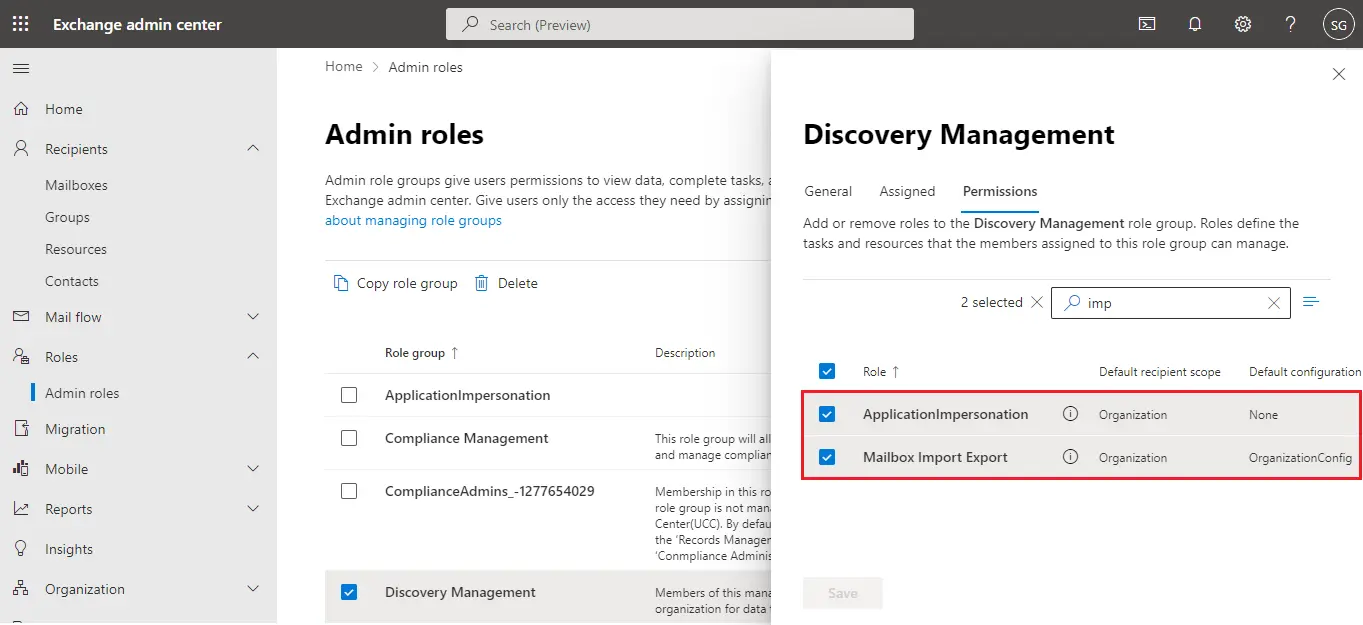Screen dimensions: 1363x625
Task: Show info for ApplicationImpersonation role
Action: pos(1070,413)
